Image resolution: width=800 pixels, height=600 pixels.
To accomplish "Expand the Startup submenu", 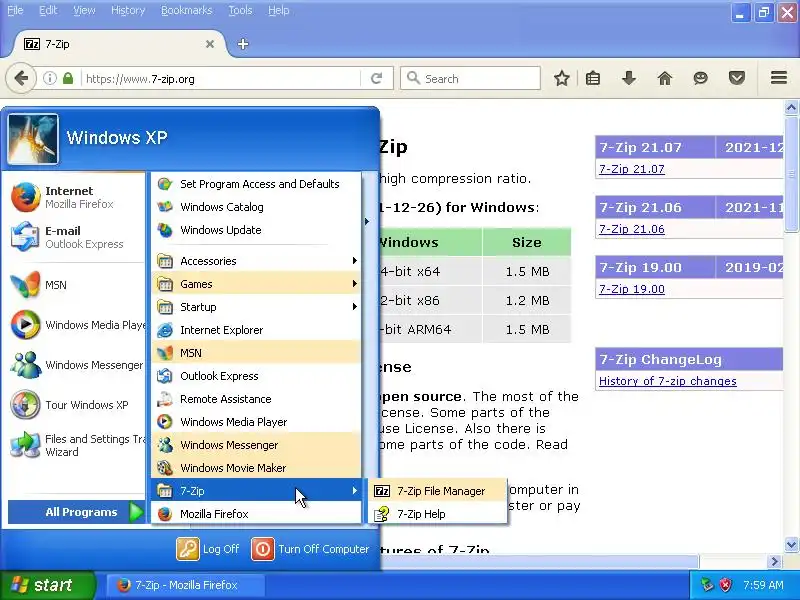I will click(256, 307).
